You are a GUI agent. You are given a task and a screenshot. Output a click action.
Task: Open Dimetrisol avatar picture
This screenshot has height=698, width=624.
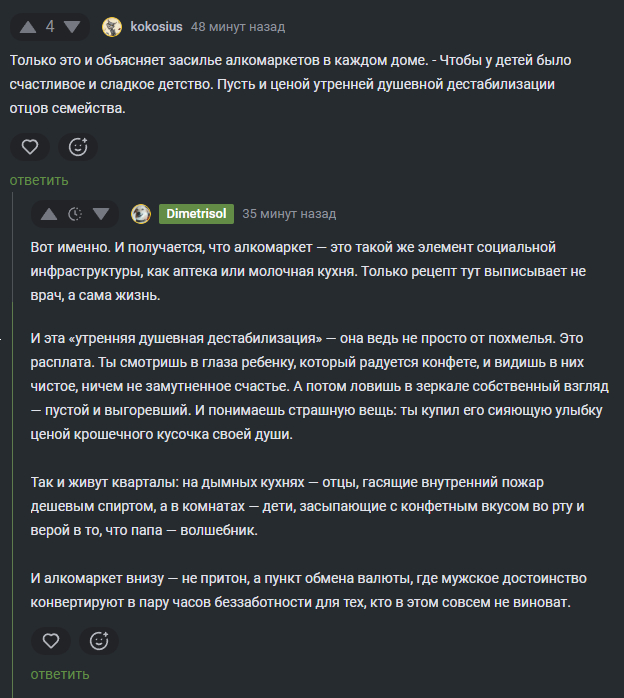tap(141, 214)
